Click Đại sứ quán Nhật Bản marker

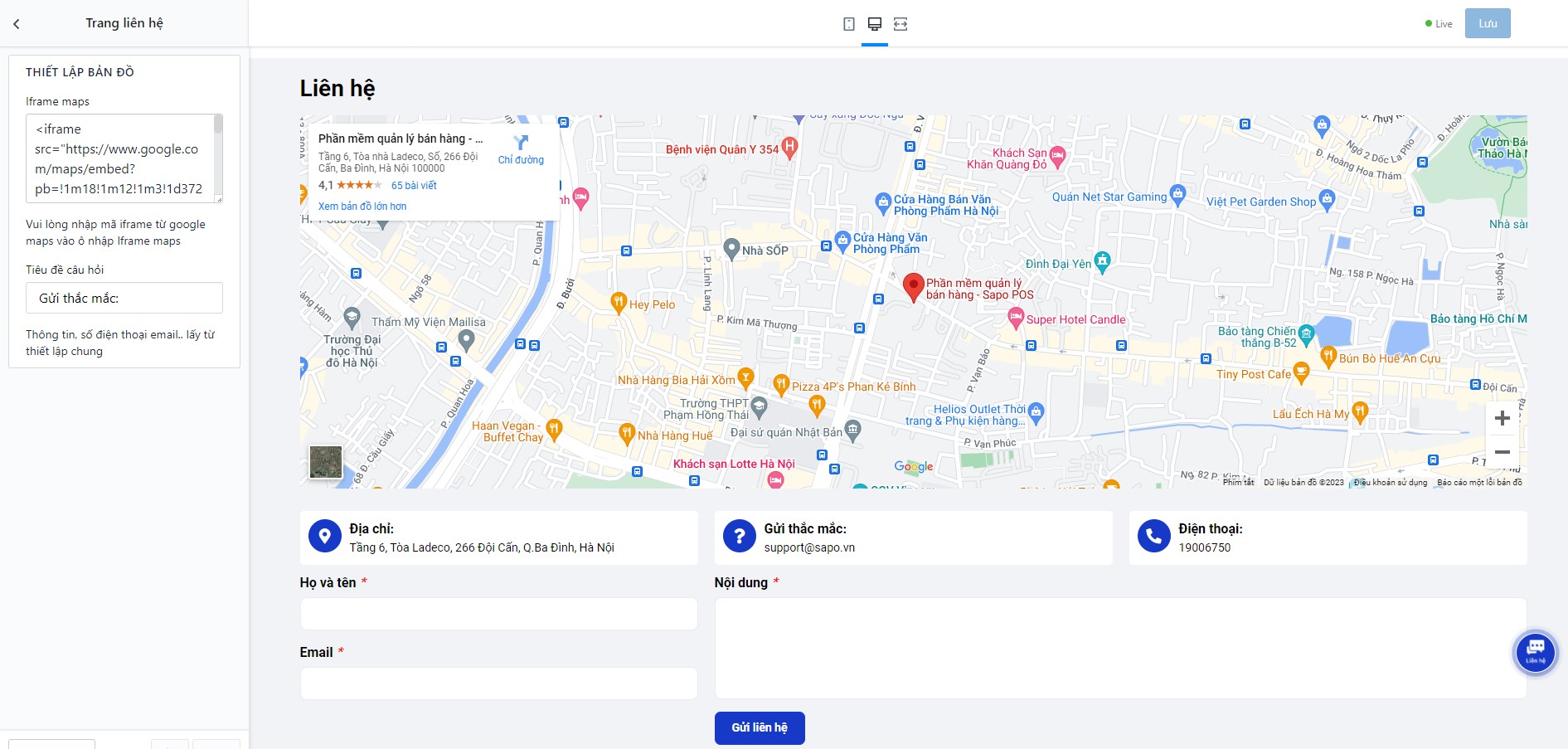pos(852,430)
